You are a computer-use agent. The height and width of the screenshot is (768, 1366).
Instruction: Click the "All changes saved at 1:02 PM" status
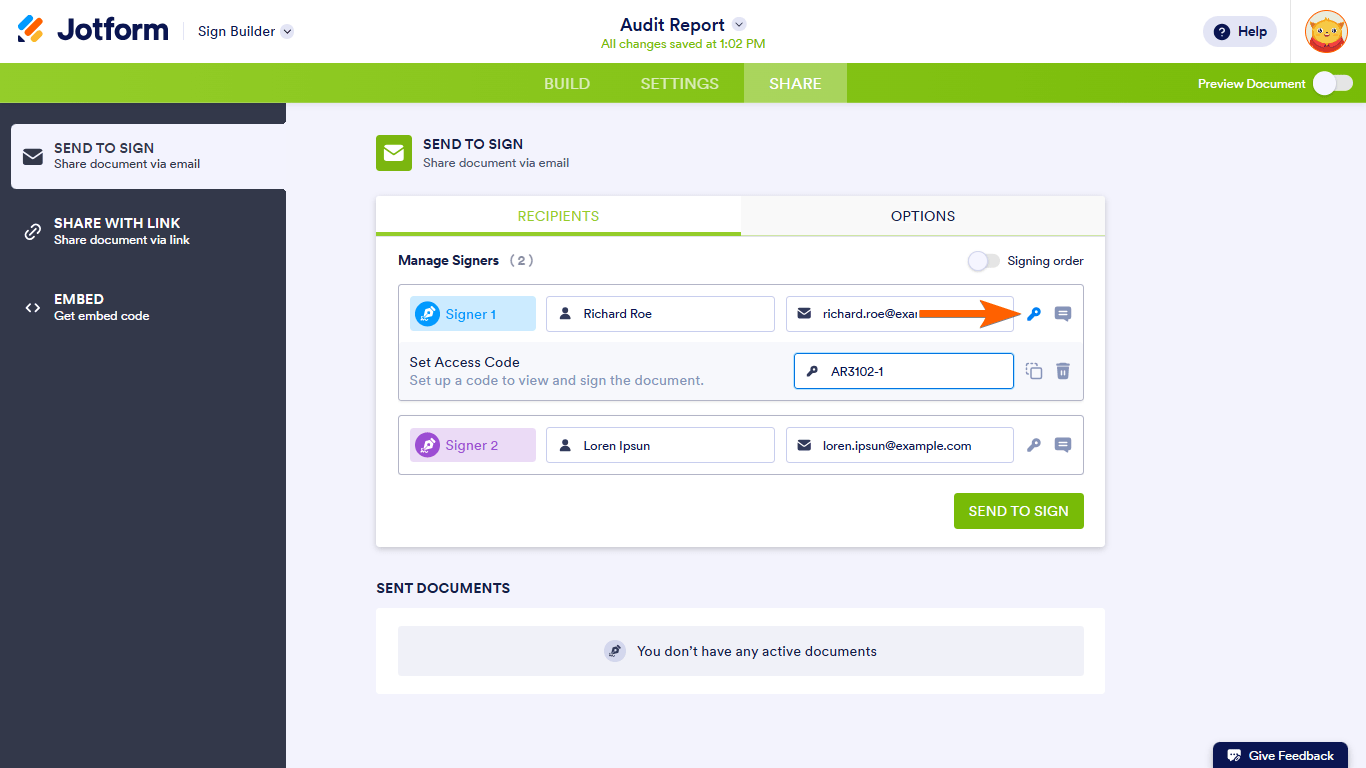(683, 44)
